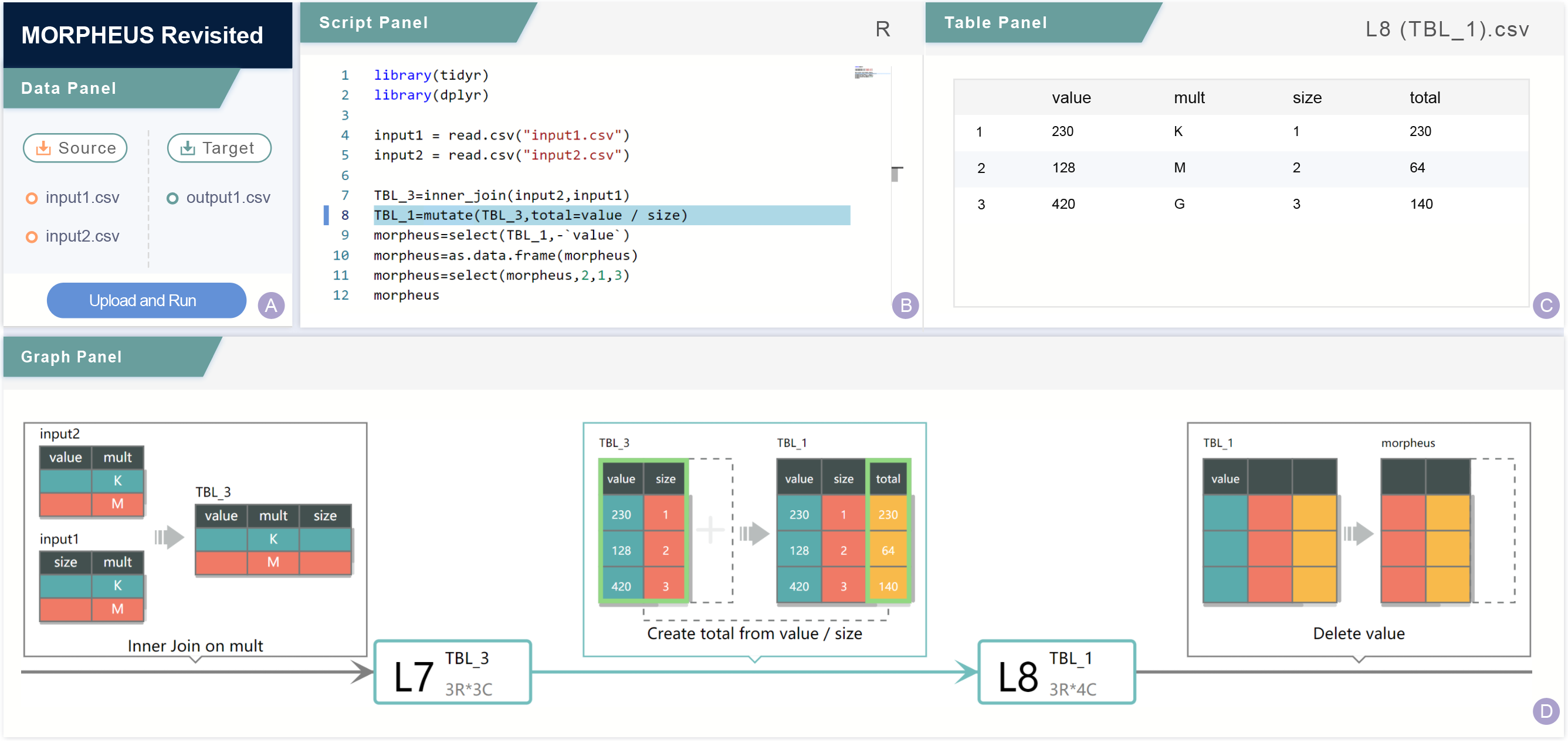Select the input1.csv radio bullet

point(32,198)
